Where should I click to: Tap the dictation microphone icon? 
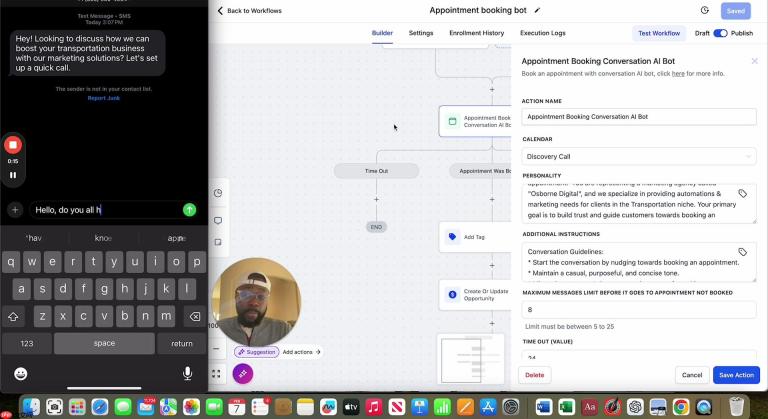187,373
